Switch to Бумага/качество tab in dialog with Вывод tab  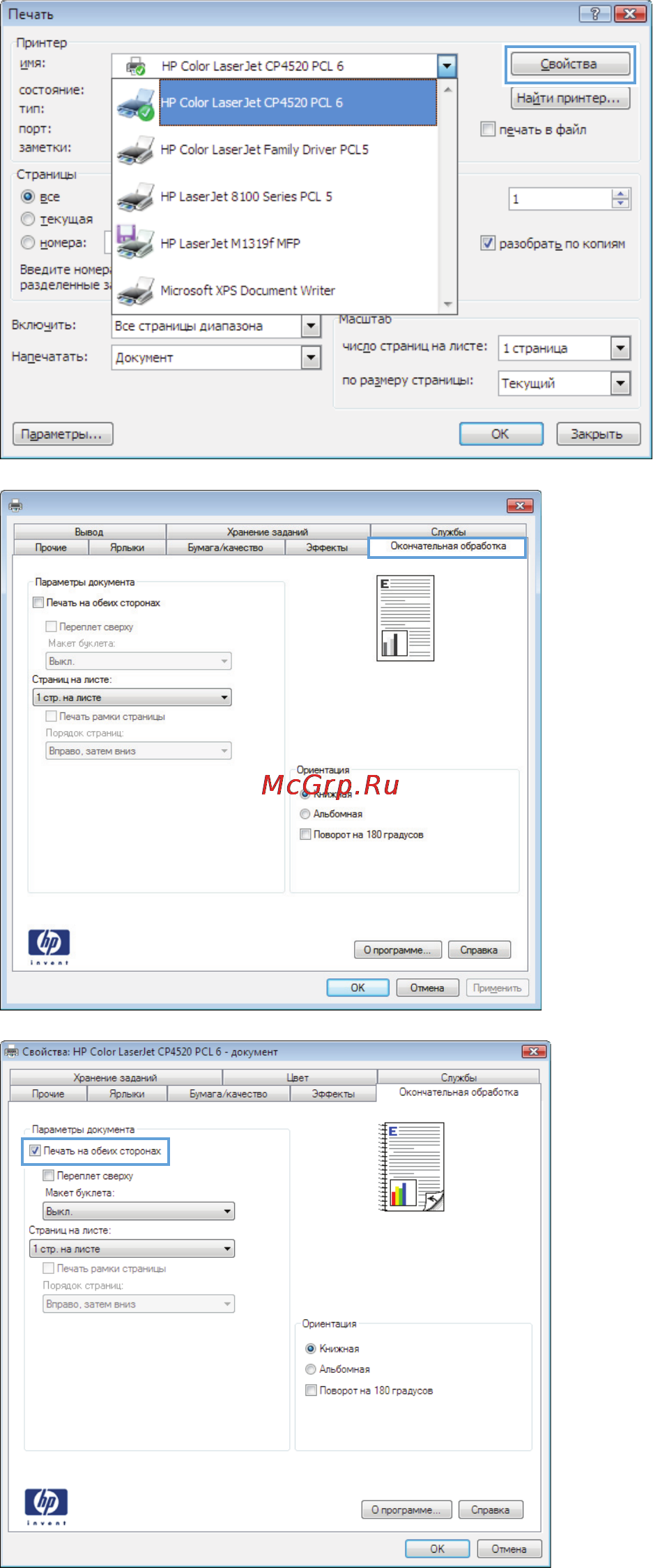point(225,548)
